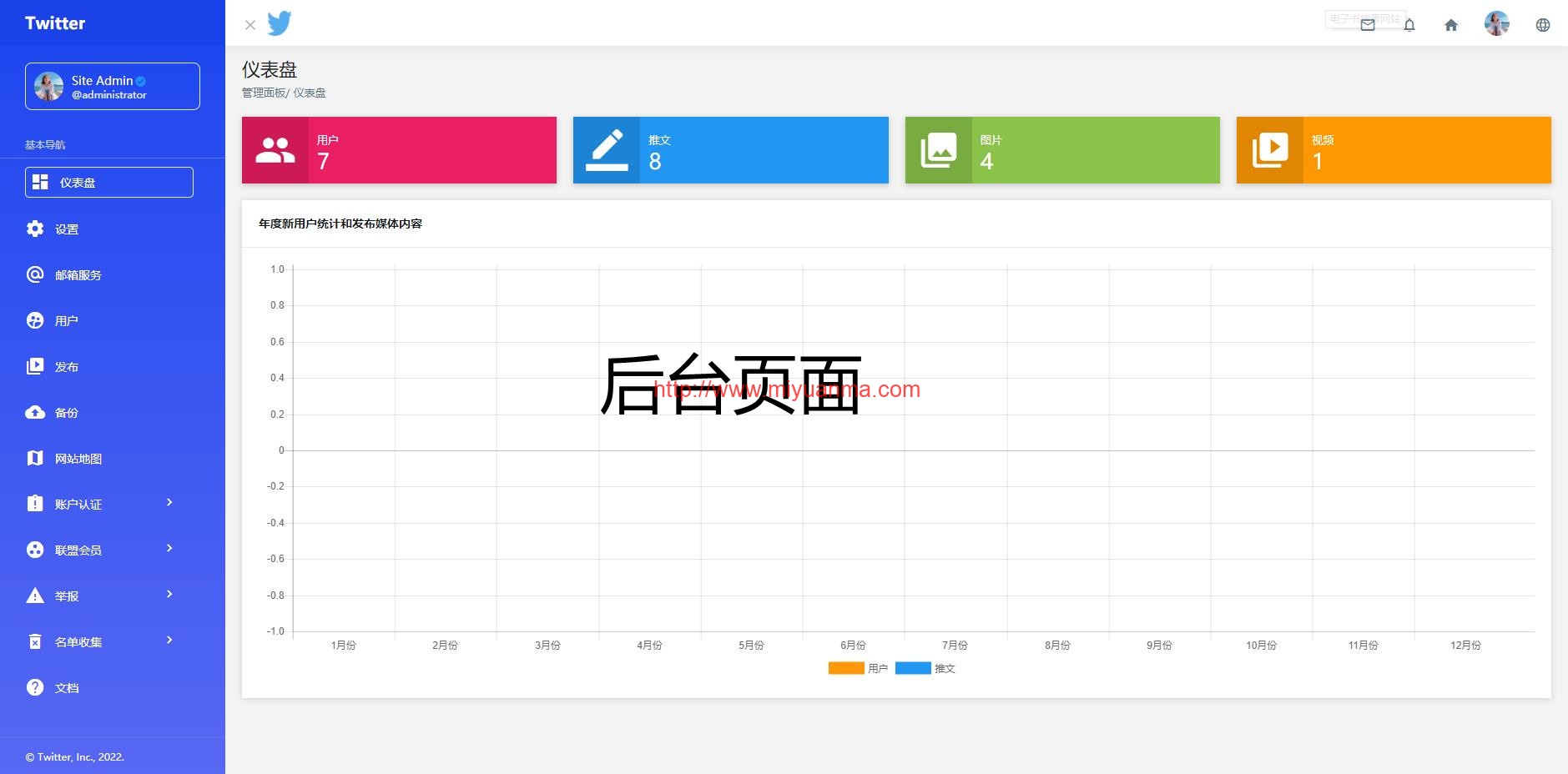1568x774 pixels.
Task: Click the Site Admin avatar in sidebar
Action: pyautogui.click(x=48, y=86)
